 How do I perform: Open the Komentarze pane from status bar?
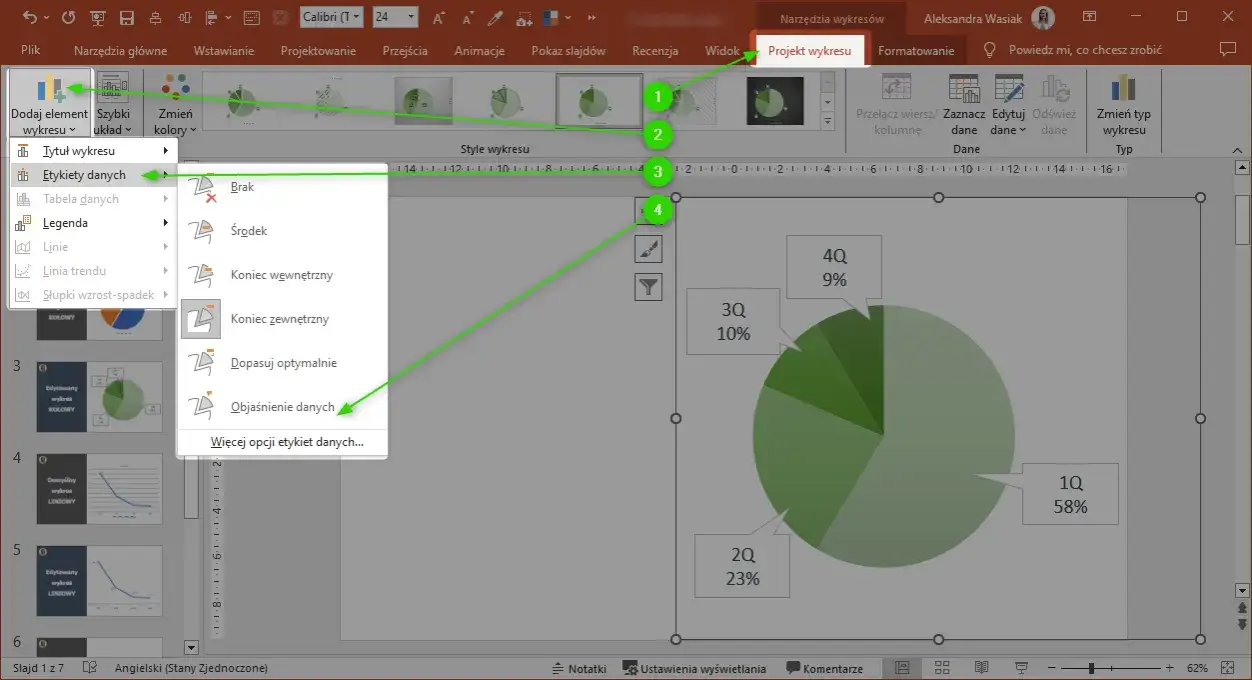824,668
